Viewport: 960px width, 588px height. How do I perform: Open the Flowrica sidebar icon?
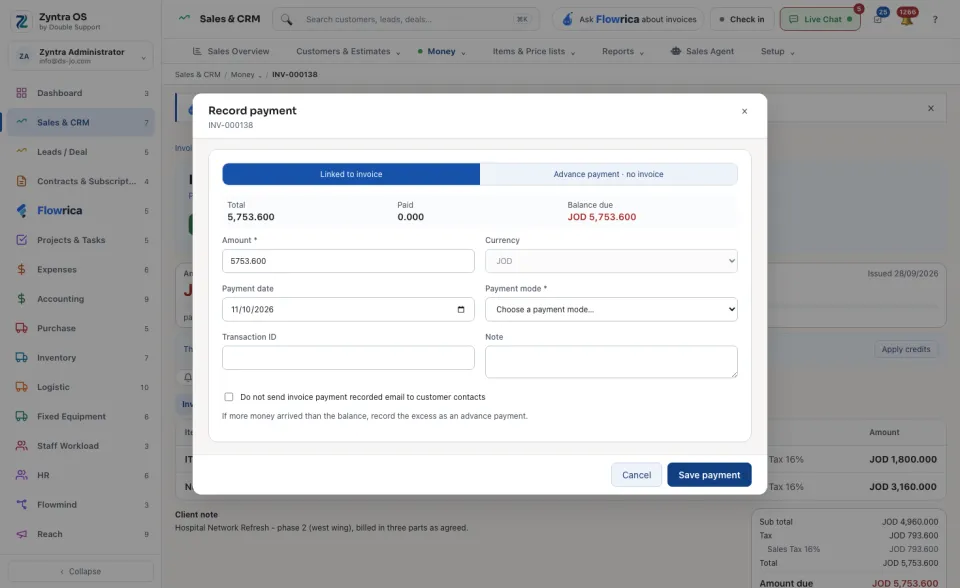(x=21, y=211)
